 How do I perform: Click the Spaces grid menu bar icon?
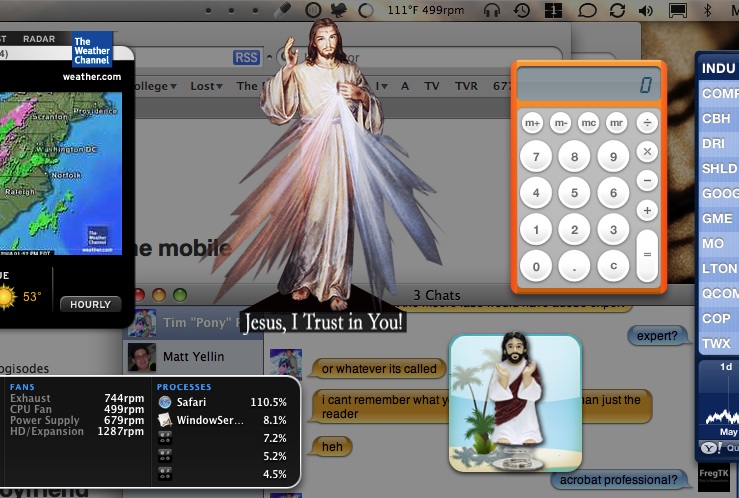click(x=553, y=10)
